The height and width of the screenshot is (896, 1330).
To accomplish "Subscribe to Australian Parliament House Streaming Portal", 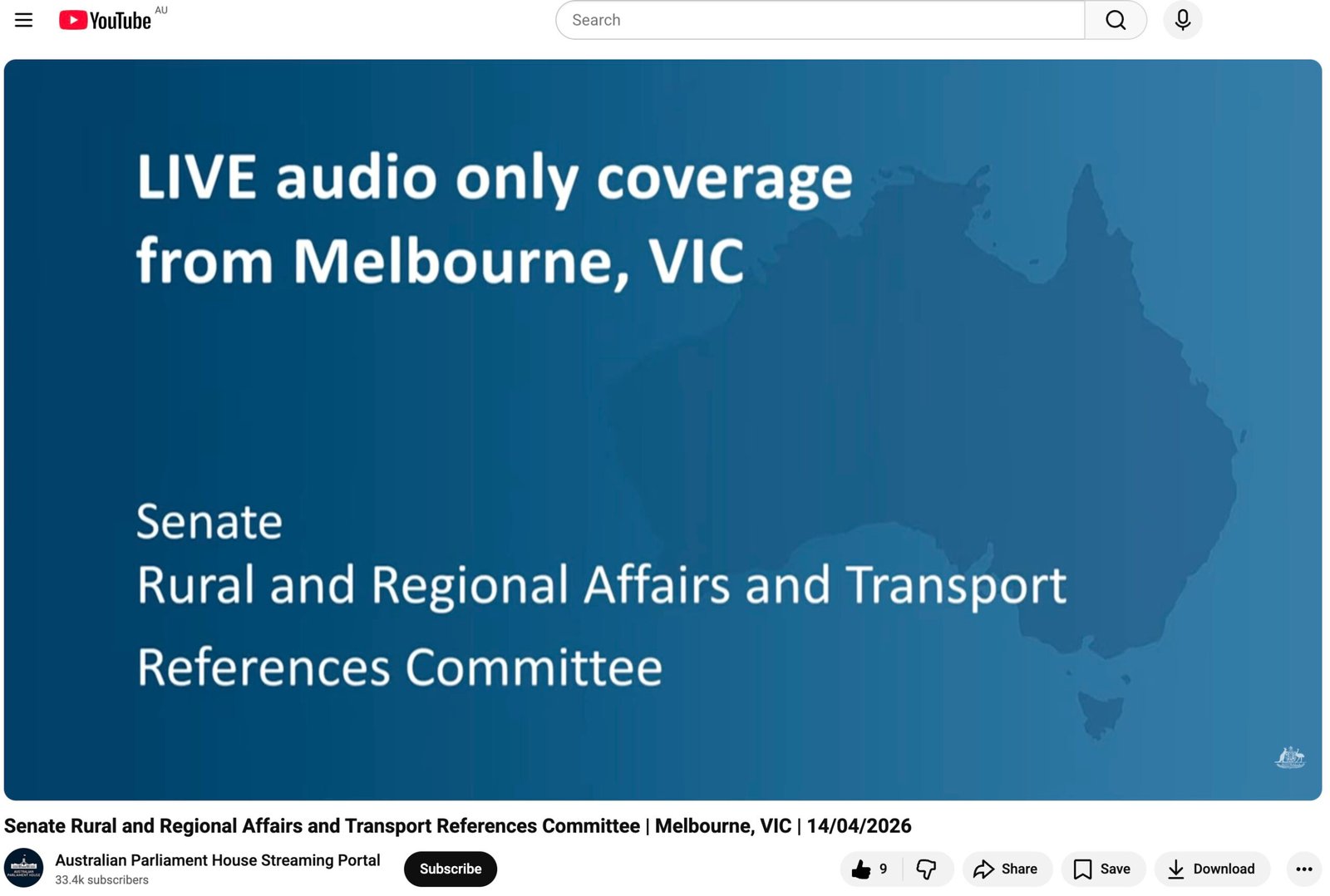I will click(450, 869).
